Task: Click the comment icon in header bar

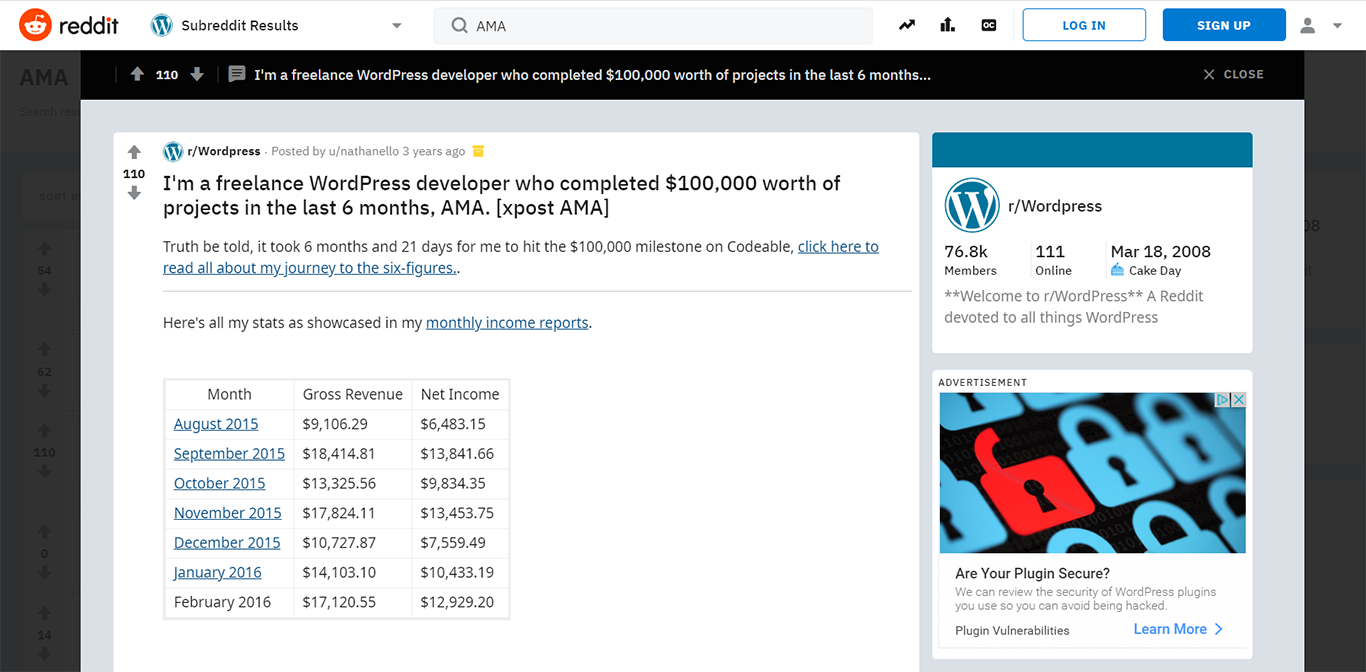Action: click(x=237, y=74)
